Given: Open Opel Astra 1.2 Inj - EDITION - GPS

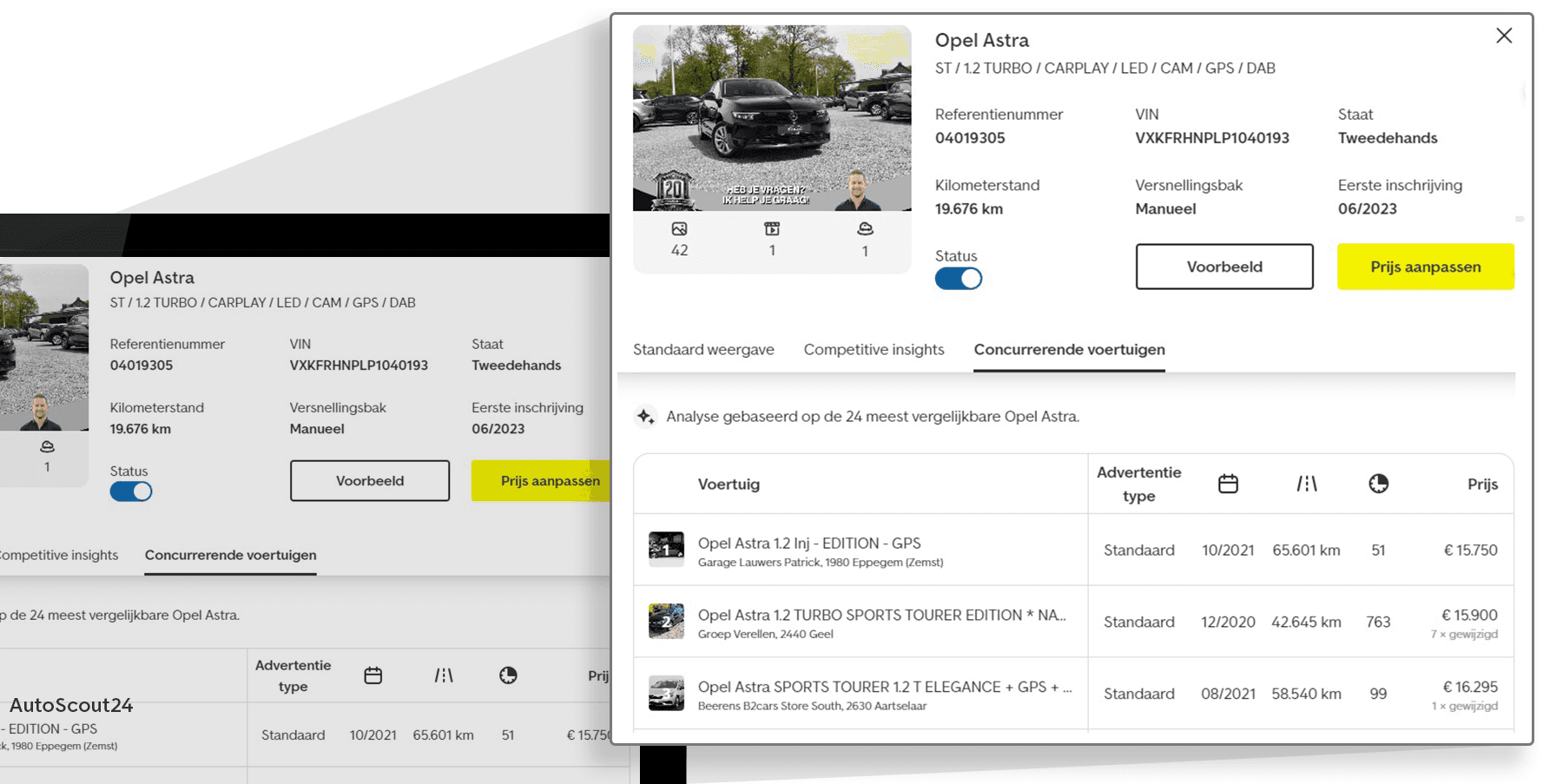Looking at the screenshot, I should click(809, 543).
